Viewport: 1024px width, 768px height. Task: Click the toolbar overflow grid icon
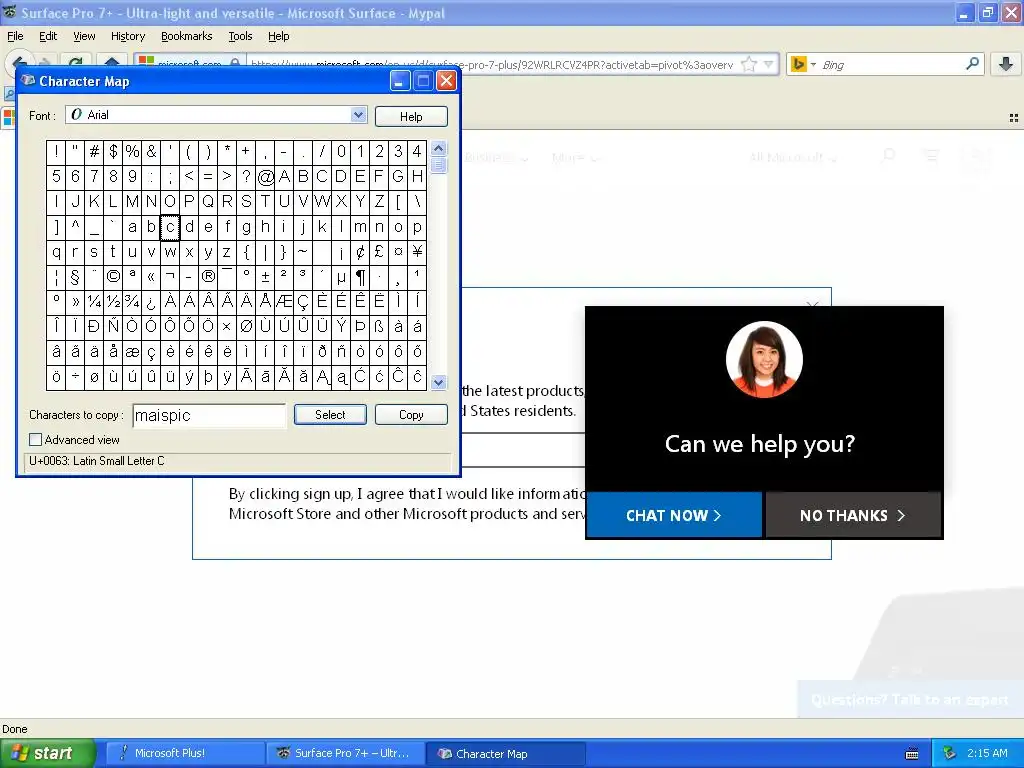[x=1014, y=118]
